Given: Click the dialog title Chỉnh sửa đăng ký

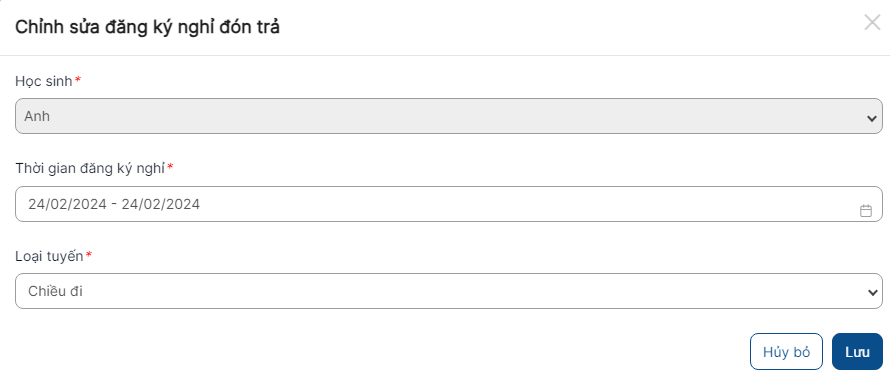Looking at the screenshot, I should 147,27.
